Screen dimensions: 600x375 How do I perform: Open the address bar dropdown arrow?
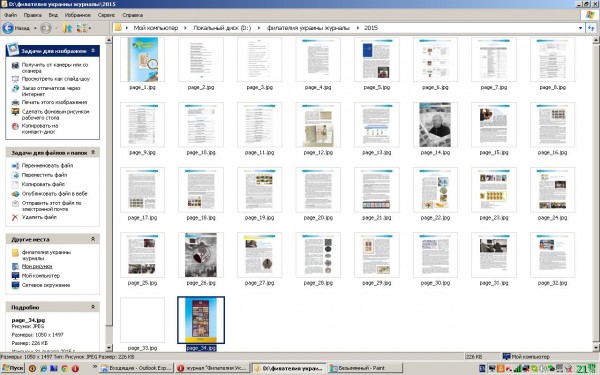(x=580, y=28)
